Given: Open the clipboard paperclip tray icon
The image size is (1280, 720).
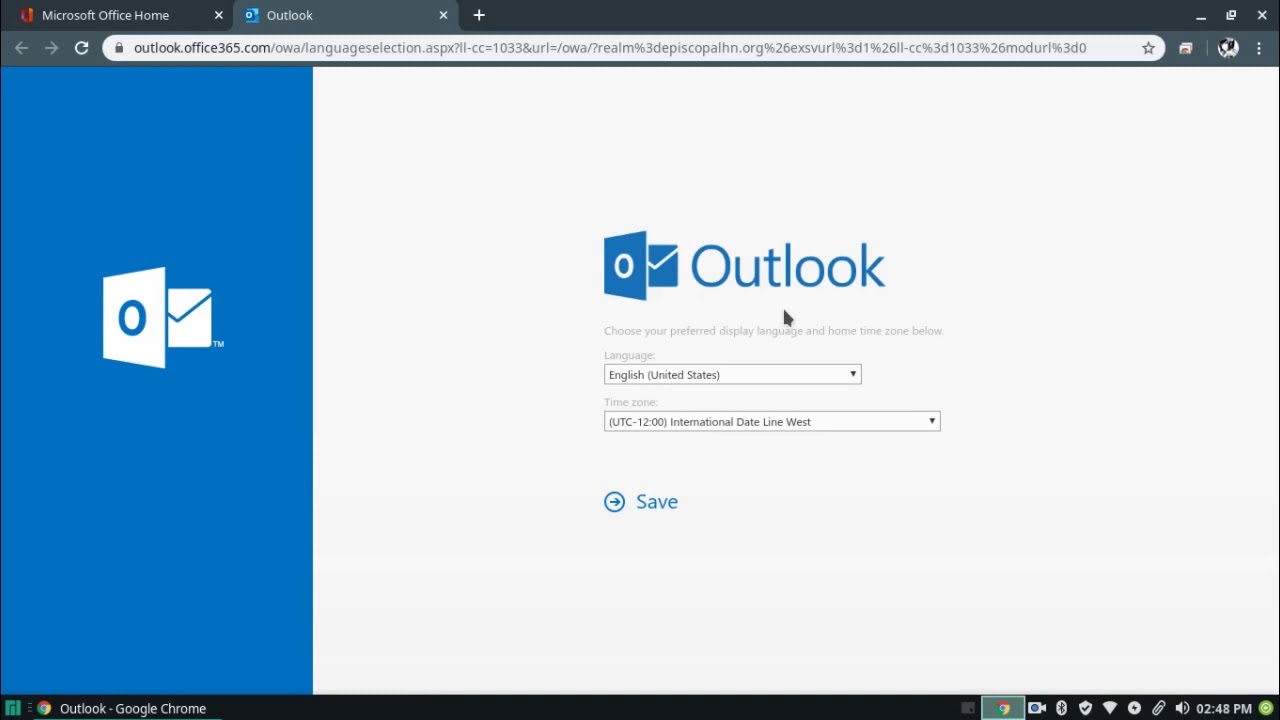Looking at the screenshot, I should click(x=1158, y=708).
